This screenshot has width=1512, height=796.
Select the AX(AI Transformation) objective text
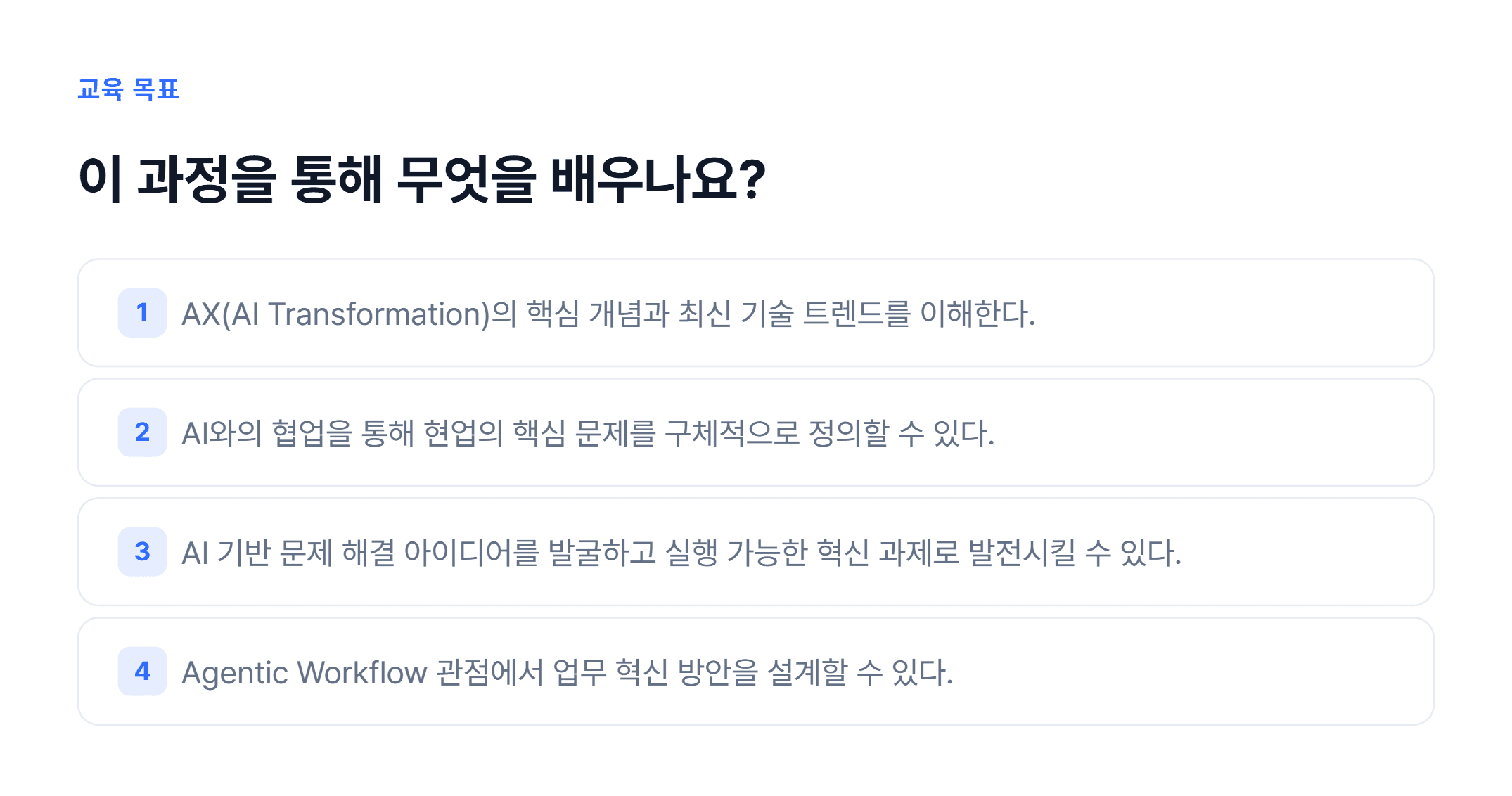click(608, 314)
